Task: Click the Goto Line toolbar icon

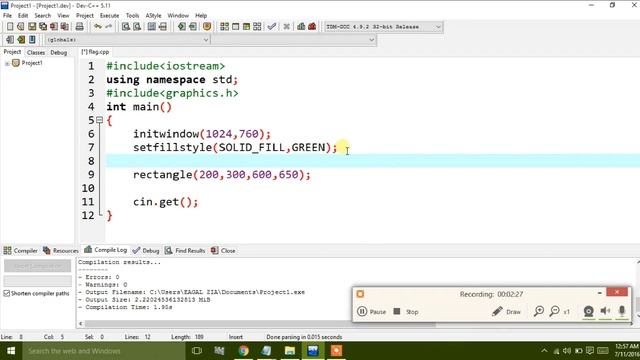Action: click(162, 27)
